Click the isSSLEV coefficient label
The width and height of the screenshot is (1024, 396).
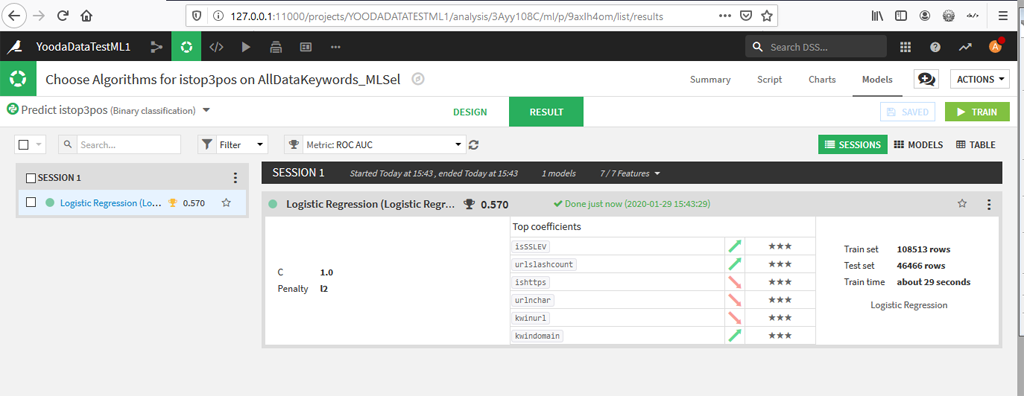[530, 246]
